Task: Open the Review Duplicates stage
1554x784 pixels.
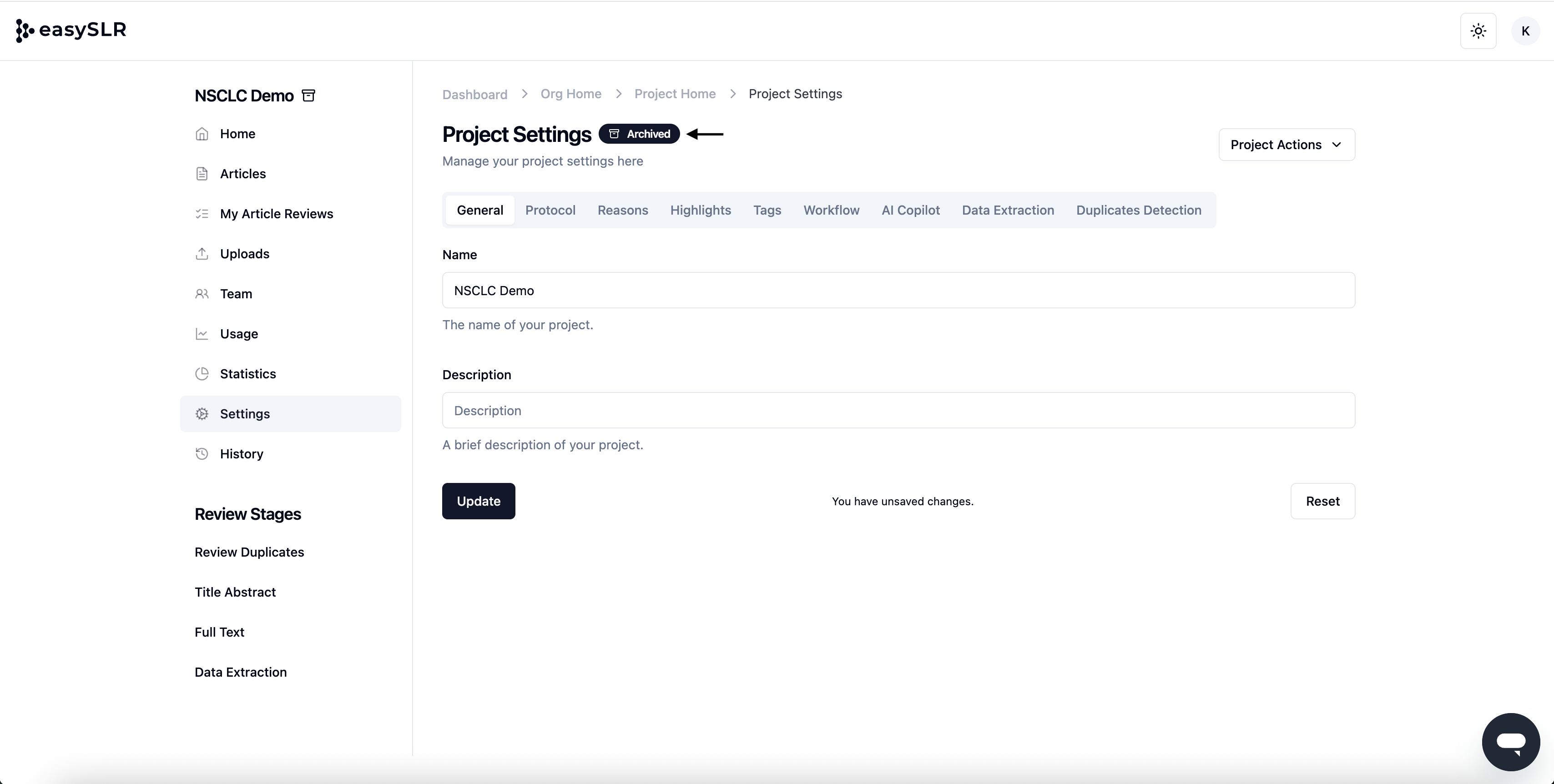Action: (249, 552)
